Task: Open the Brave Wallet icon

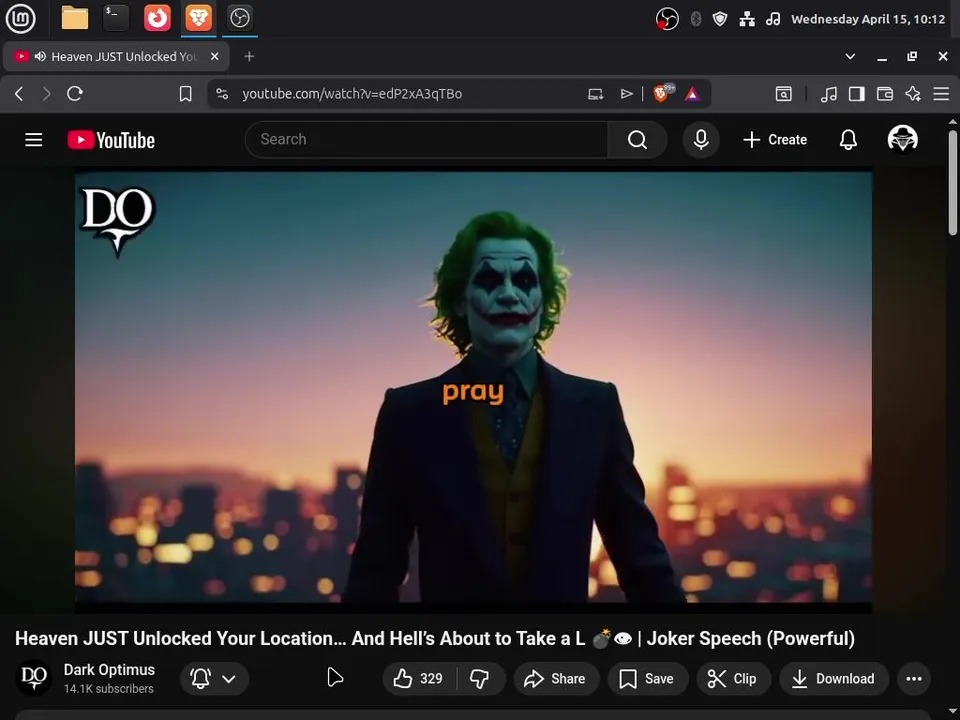Action: pos(885,94)
